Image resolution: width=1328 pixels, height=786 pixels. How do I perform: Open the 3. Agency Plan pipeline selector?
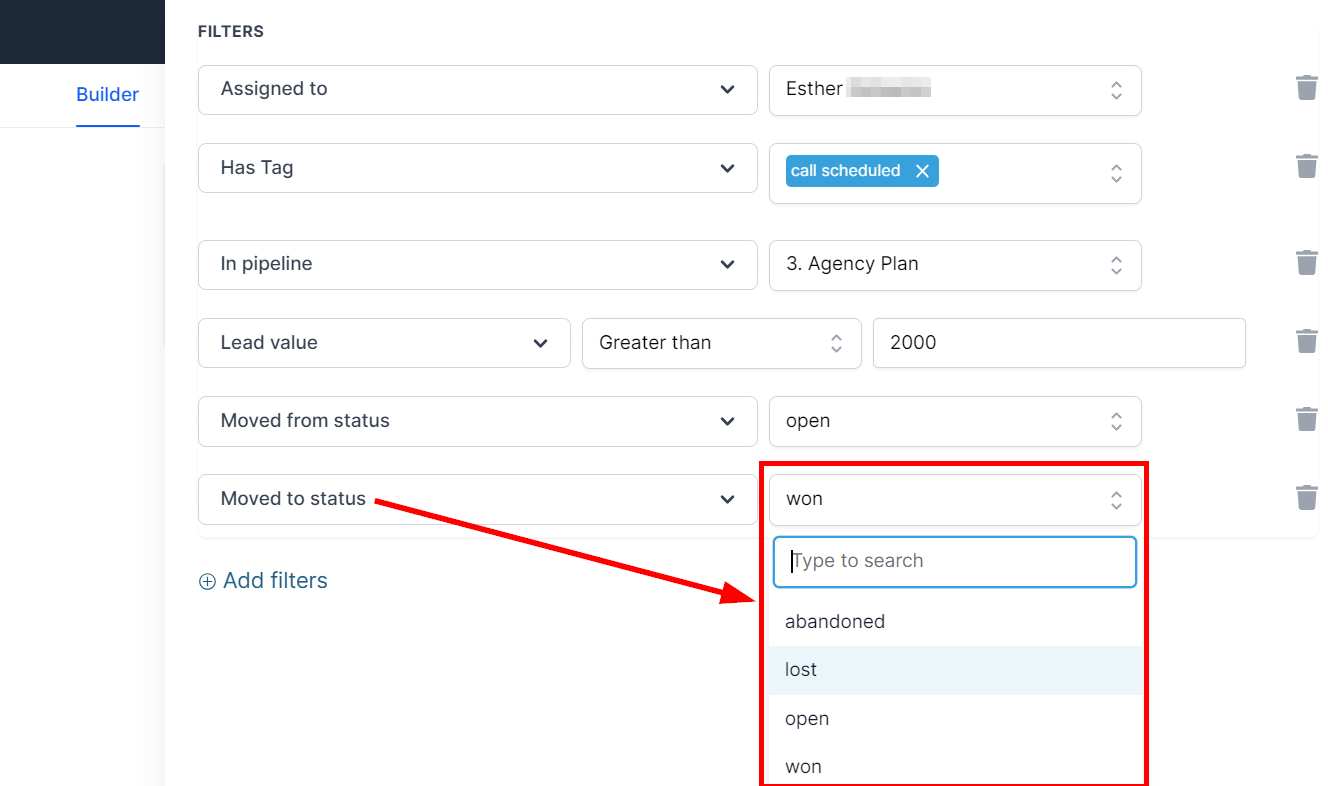[x=954, y=264]
